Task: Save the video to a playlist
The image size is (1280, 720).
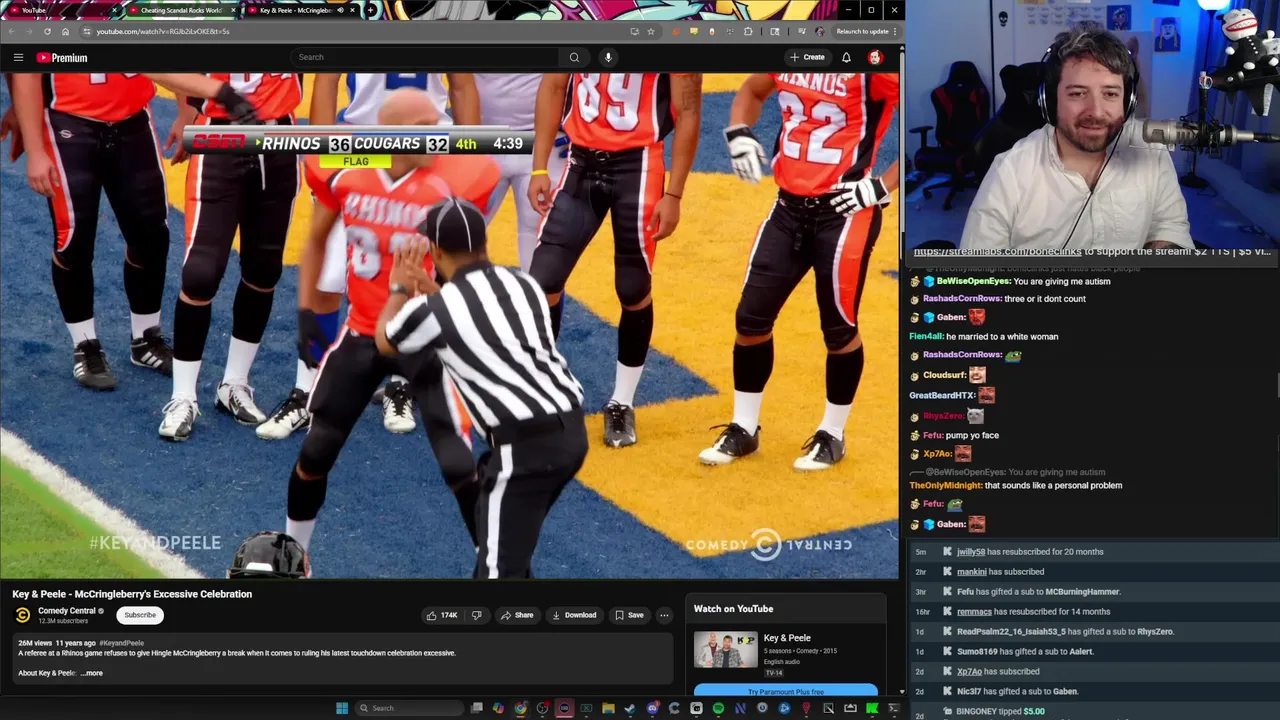Action: [x=629, y=615]
